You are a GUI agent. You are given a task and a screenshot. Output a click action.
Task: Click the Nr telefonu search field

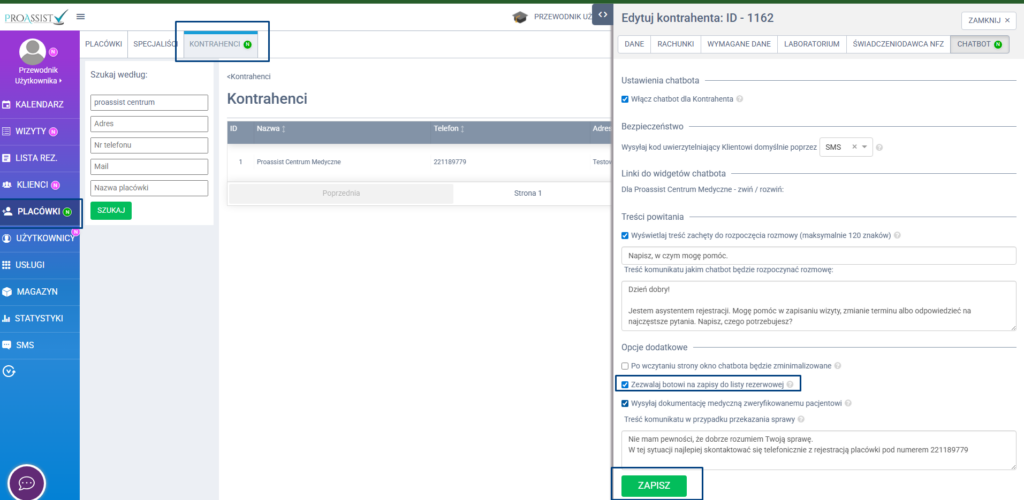[149, 145]
